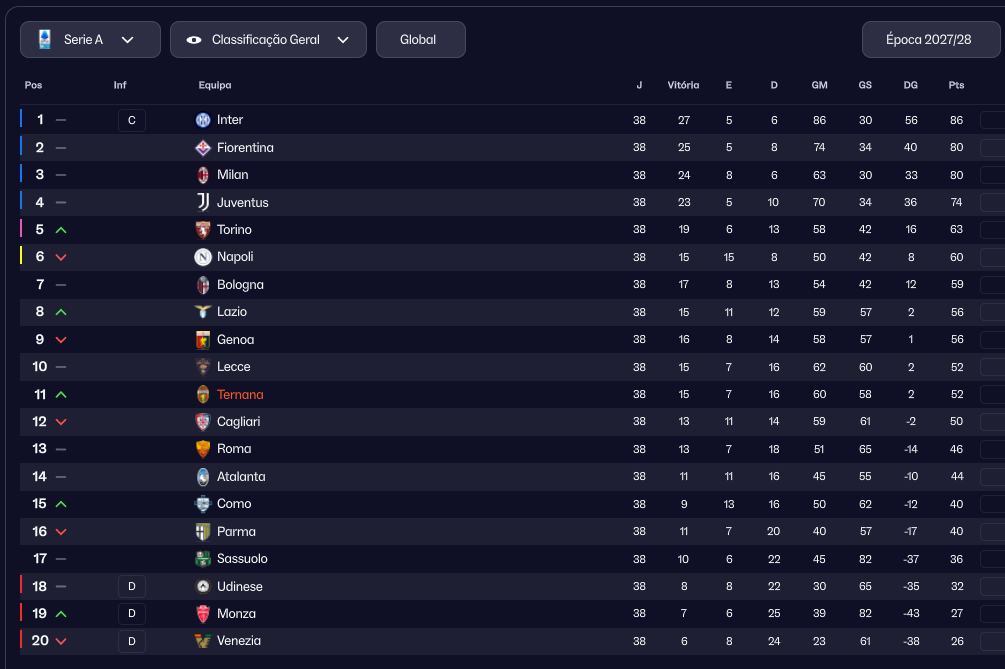The height and width of the screenshot is (669, 1005).
Task: Open the Época 2027/28 season selector
Action: [x=930, y=40]
